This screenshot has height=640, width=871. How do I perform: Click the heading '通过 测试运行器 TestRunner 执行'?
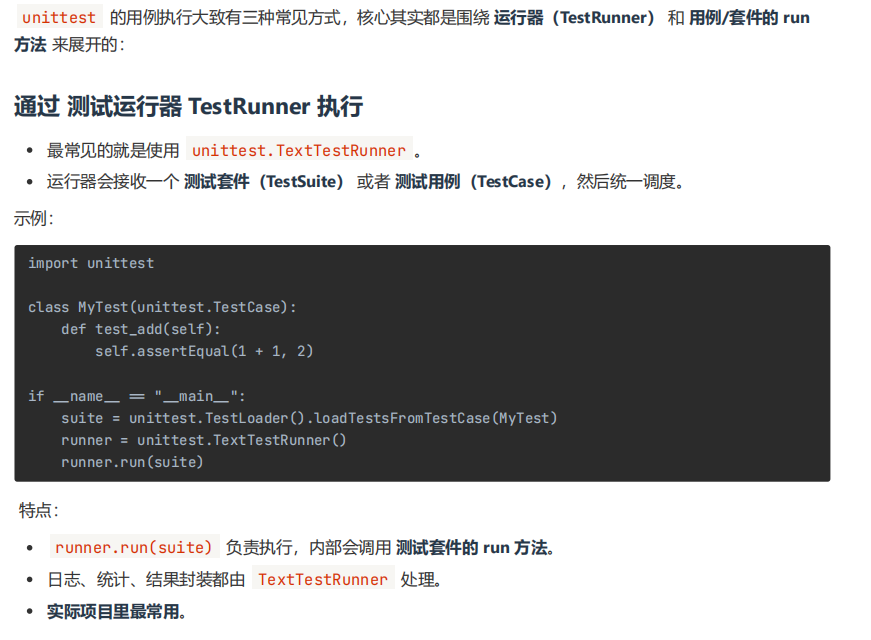[x=188, y=106]
